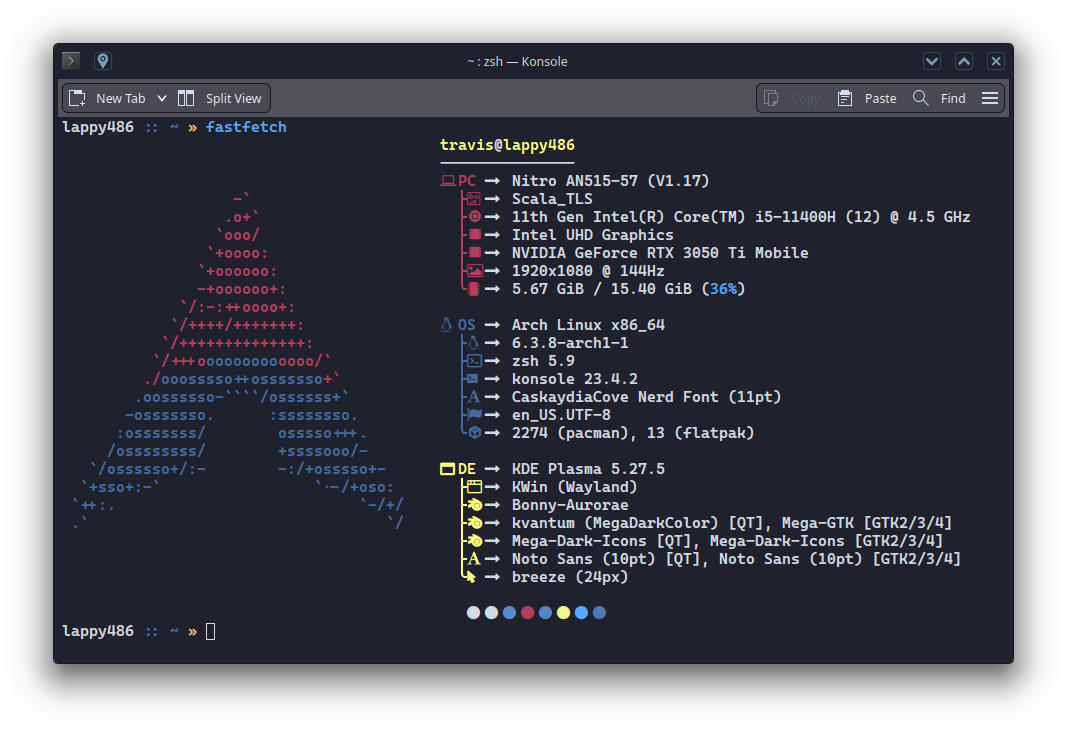
Task: Click the yellow color dot
Action: coord(563,613)
